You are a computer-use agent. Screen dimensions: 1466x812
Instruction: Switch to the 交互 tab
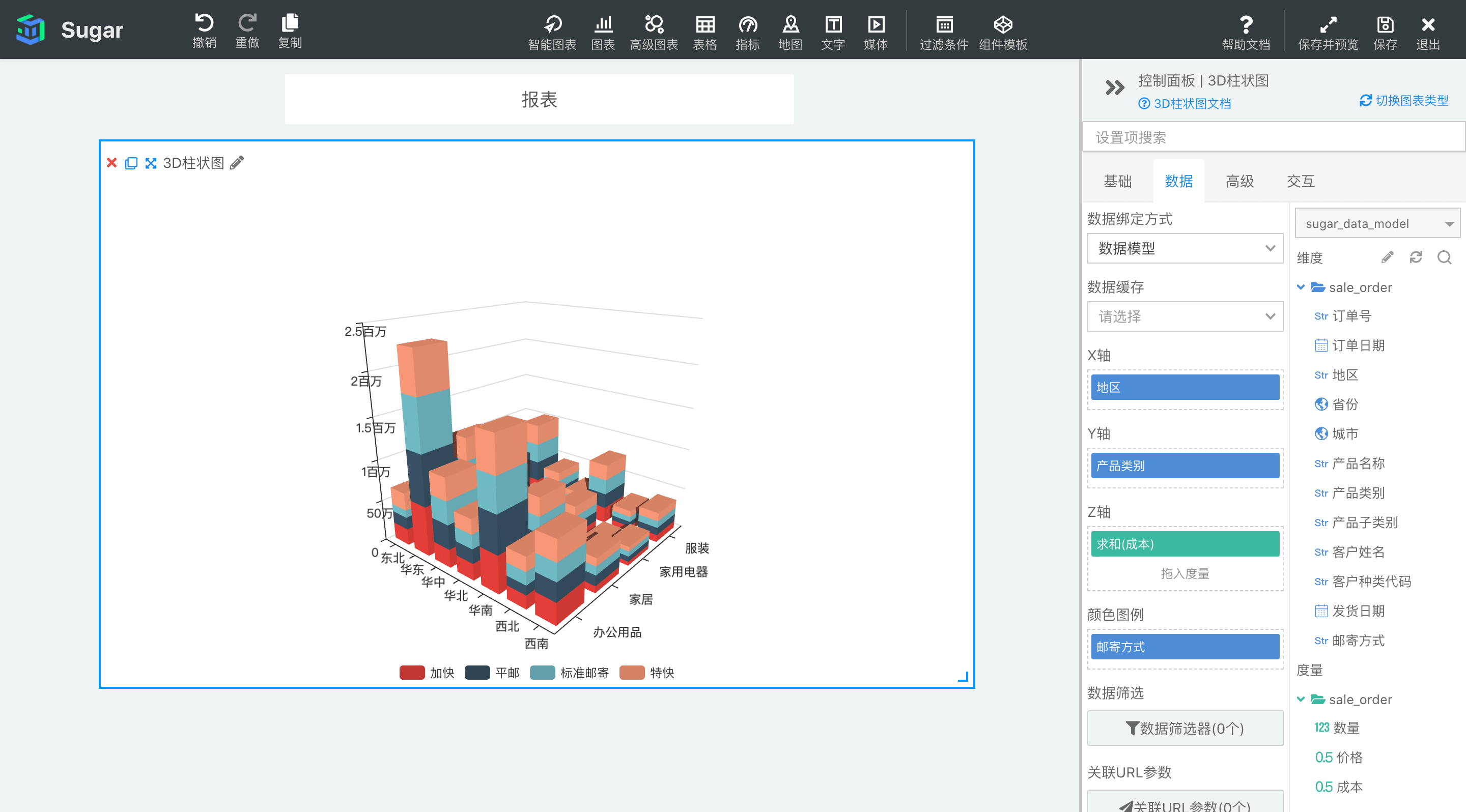1301,182
